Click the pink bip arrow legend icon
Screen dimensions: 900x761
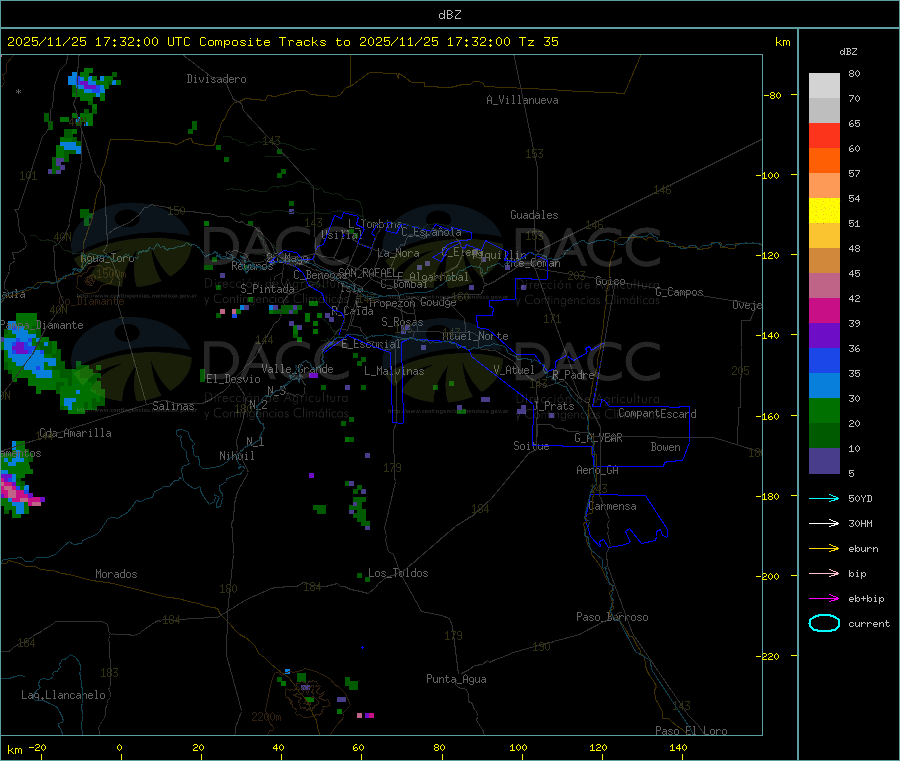click(x=824, y=573)
